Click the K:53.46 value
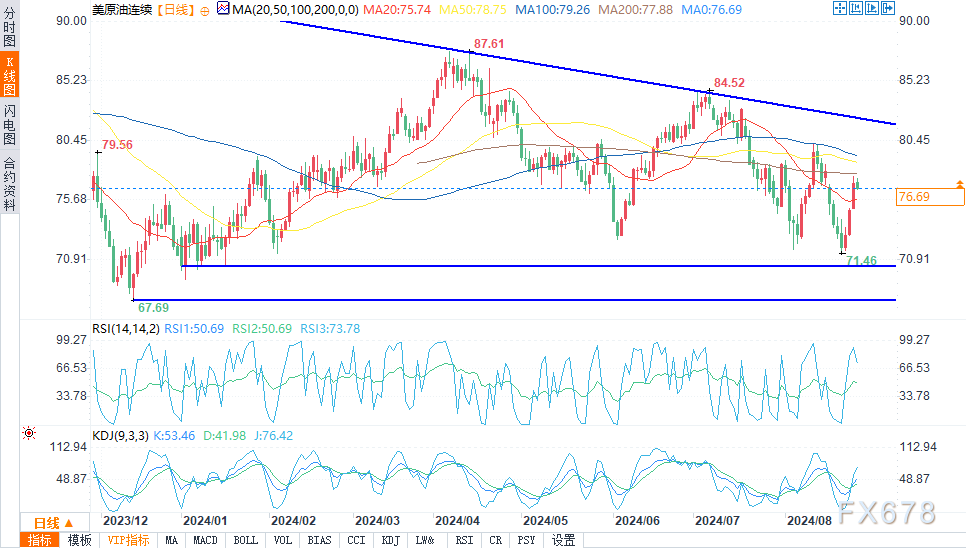 pyautogui.click(x=174, y=436)
